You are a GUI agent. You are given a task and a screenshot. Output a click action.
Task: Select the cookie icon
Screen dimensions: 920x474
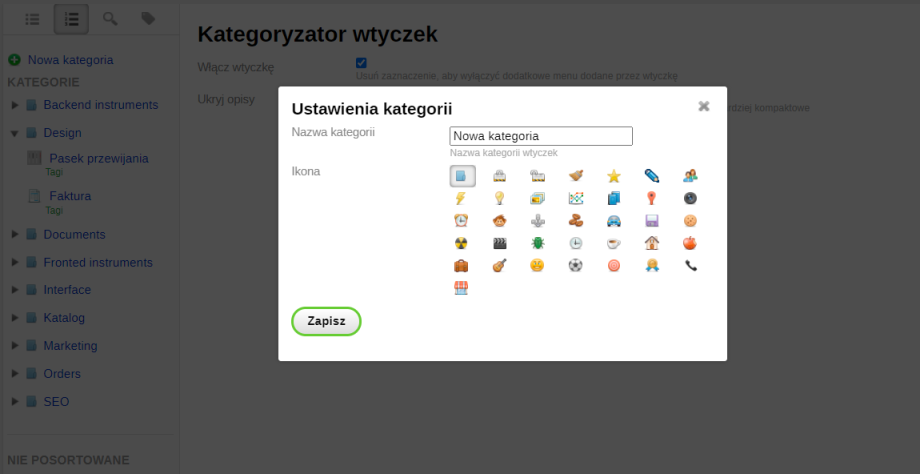pyautogui.click(x=690, y=221)
